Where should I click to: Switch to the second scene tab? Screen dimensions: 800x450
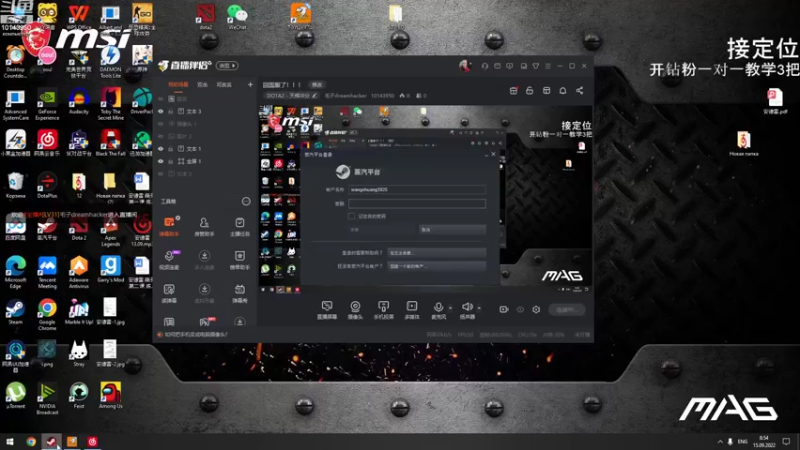[x=203, y=85]
